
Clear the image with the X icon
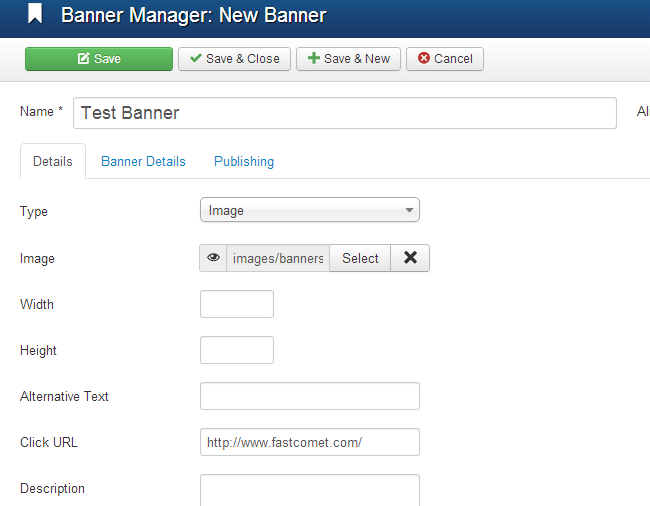(x=410, y=258)
